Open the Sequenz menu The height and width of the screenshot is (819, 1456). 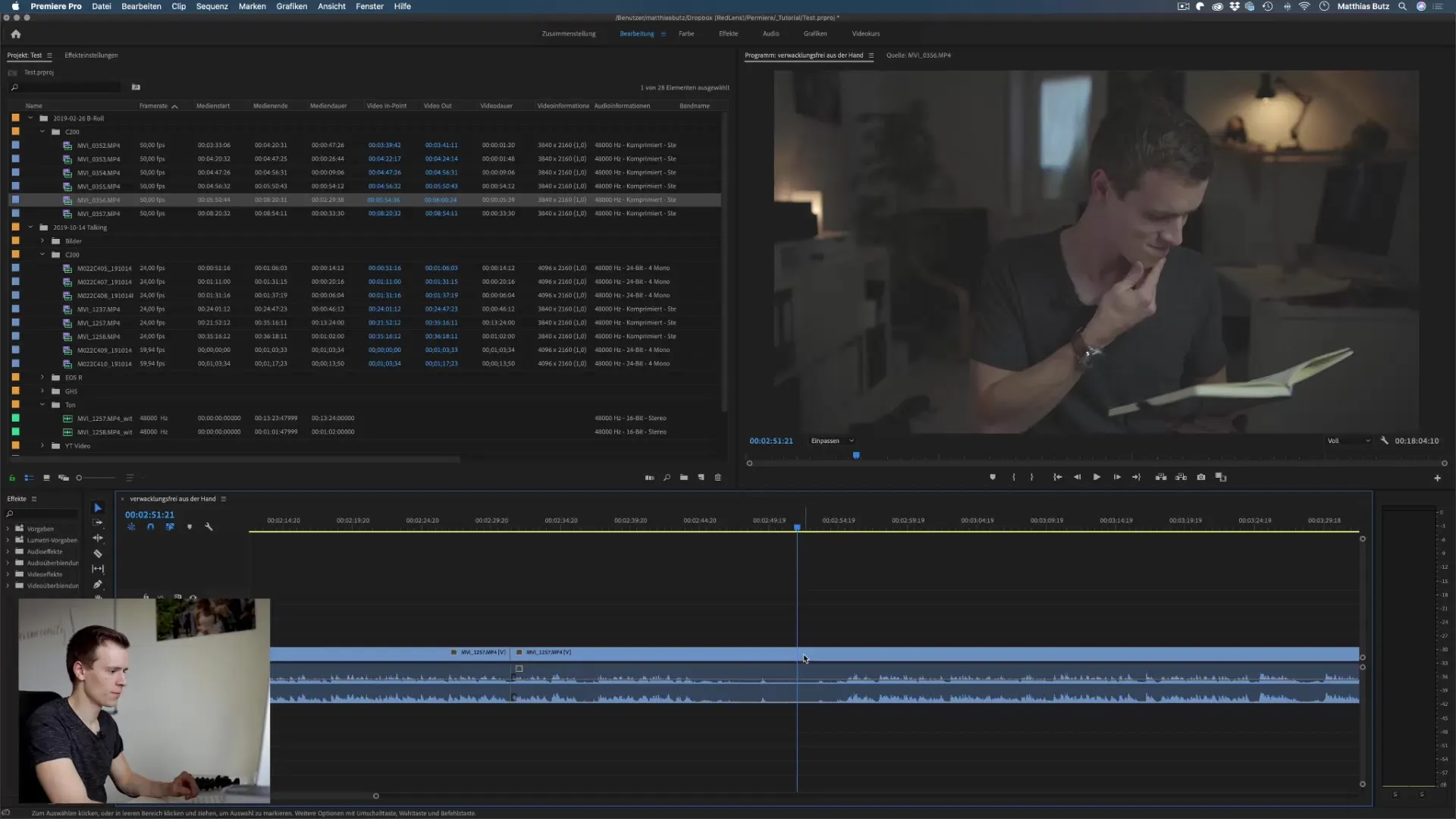coord(212,6)
